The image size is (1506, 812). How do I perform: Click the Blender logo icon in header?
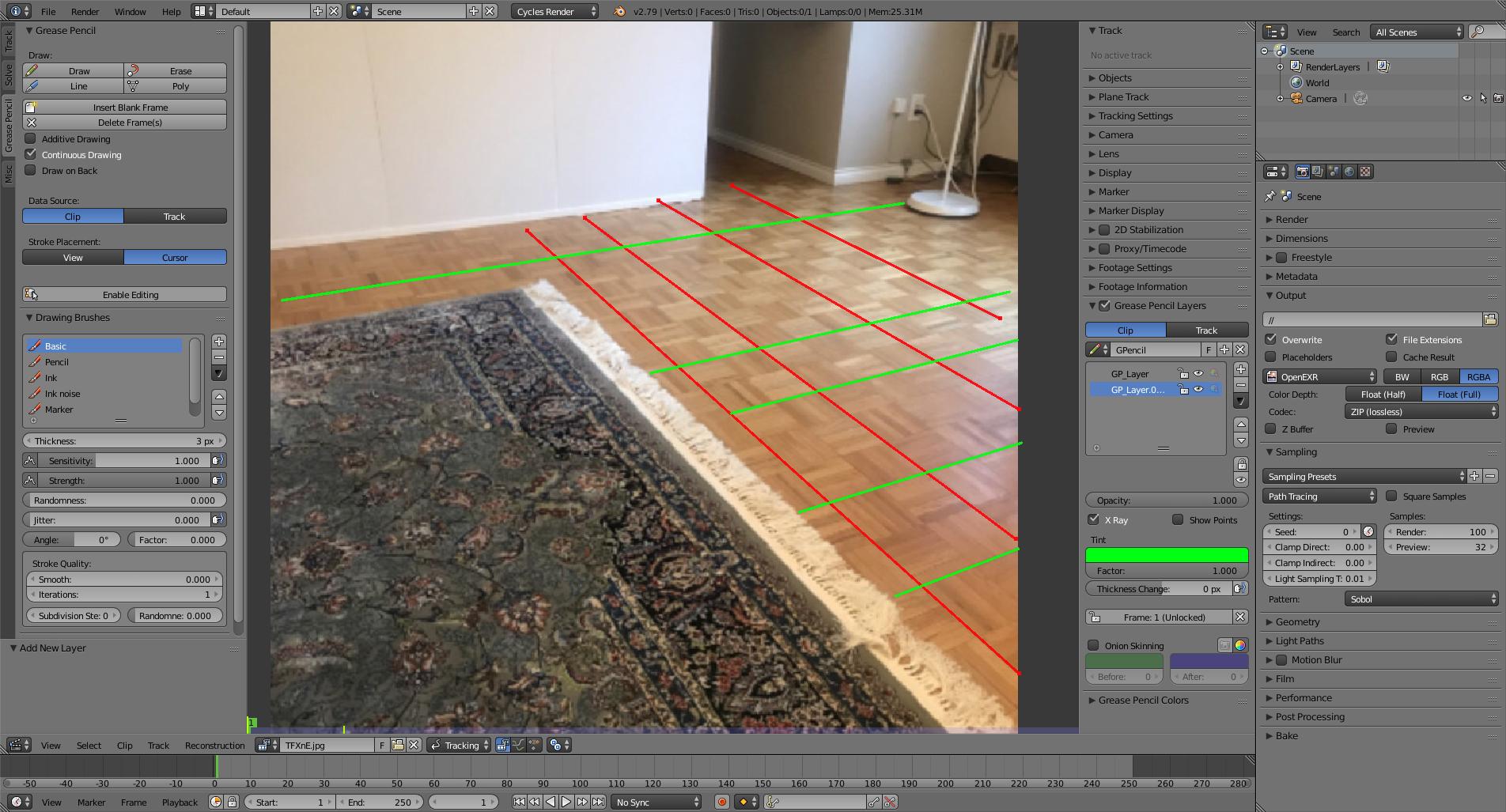(619, 11)
